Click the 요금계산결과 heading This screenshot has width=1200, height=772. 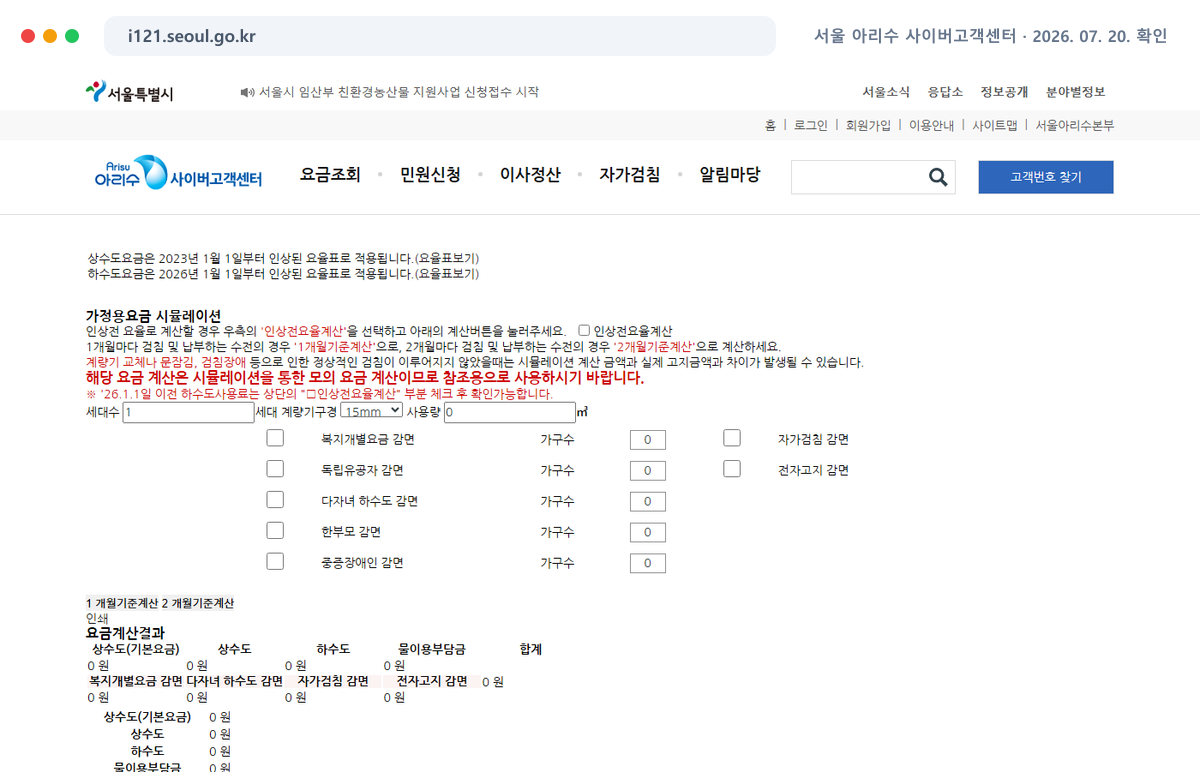pyautogui.click(x=125, y=633)
